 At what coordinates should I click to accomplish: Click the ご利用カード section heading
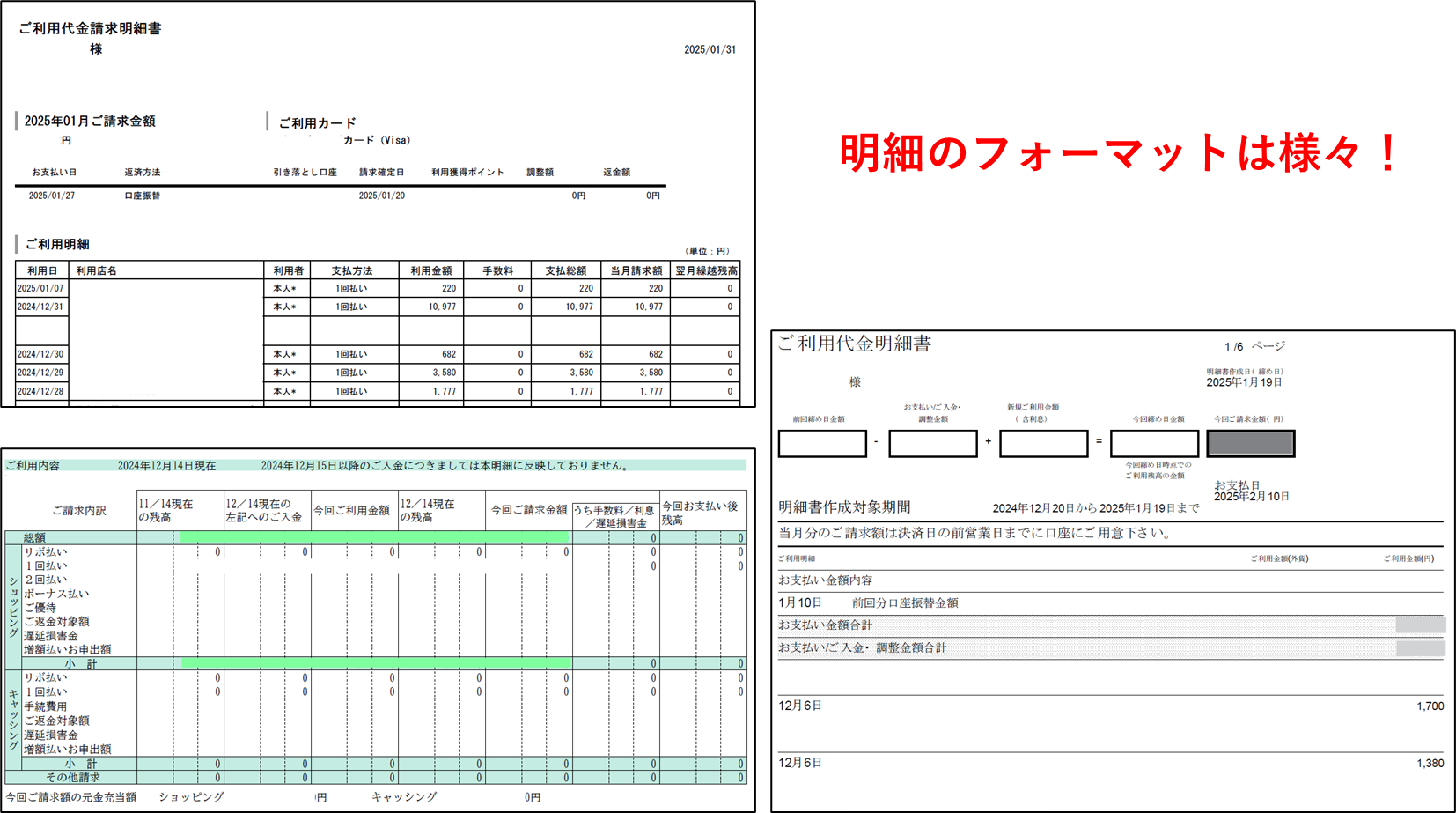[x=318, y=123]
